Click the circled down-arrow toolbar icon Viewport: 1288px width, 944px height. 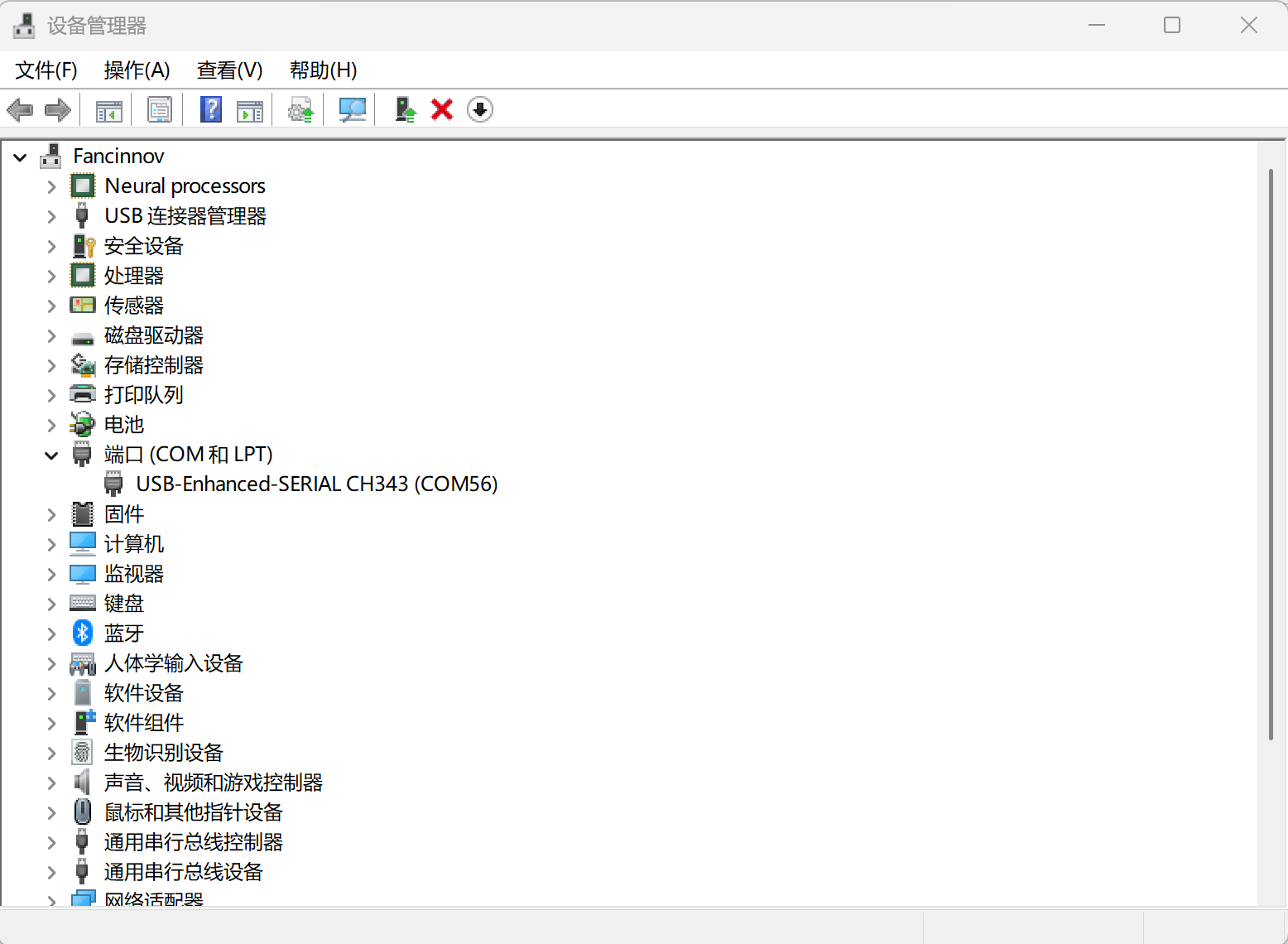pyautogui.click(x=480, y=109)
